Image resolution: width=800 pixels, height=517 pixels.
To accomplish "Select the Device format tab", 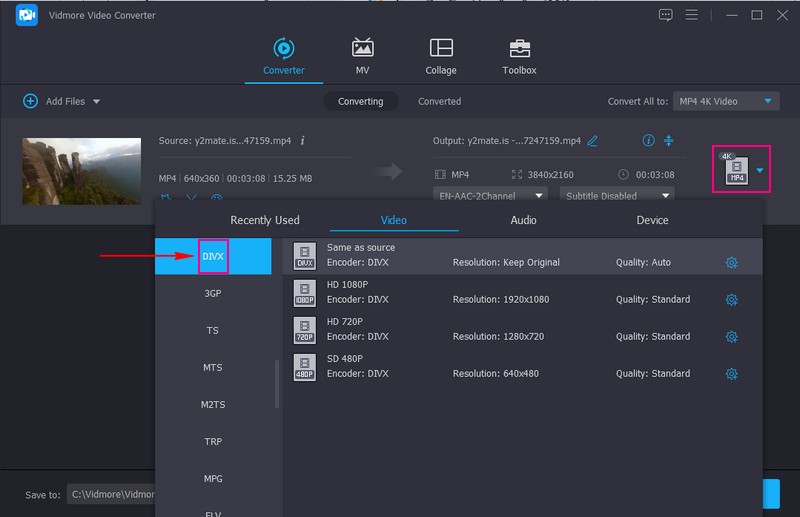I will coord(652,220).
